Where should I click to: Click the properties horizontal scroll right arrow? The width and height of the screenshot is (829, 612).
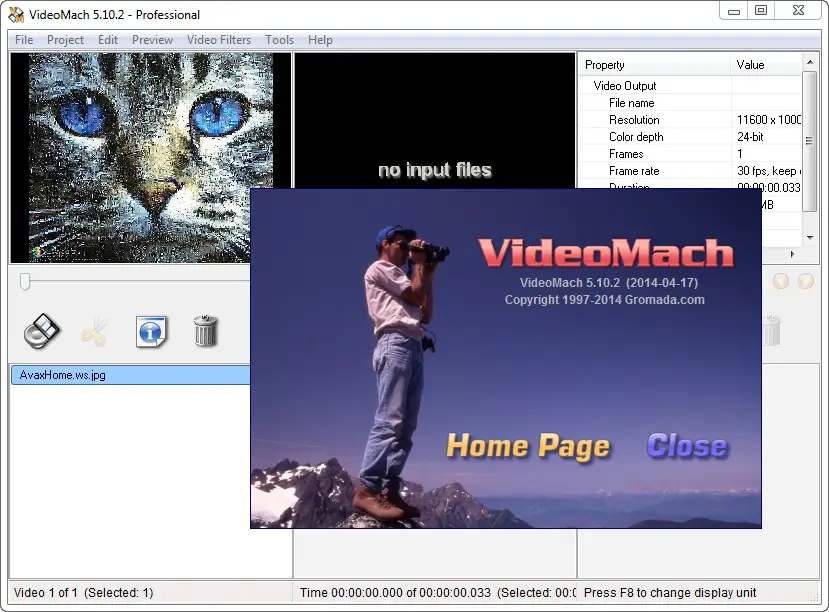(793, 254)
